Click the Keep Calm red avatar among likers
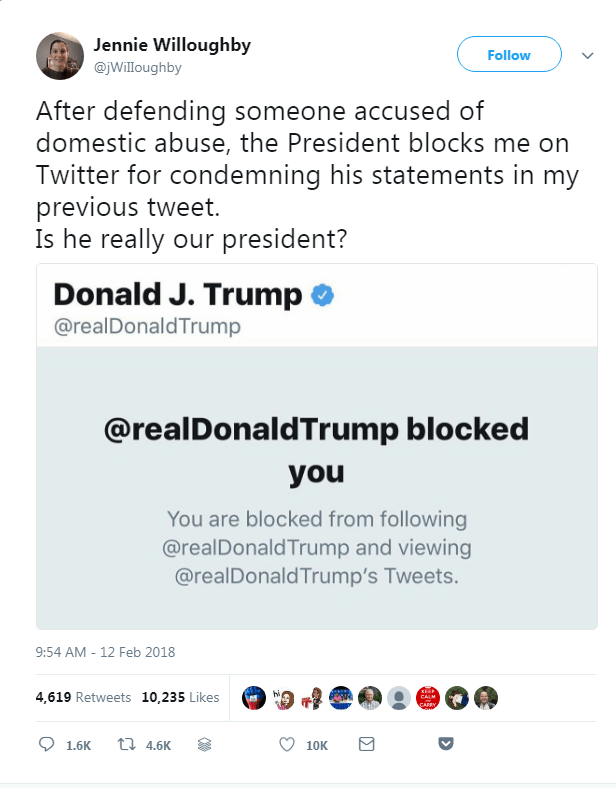The image size is (616, 788). coord(427,697)
